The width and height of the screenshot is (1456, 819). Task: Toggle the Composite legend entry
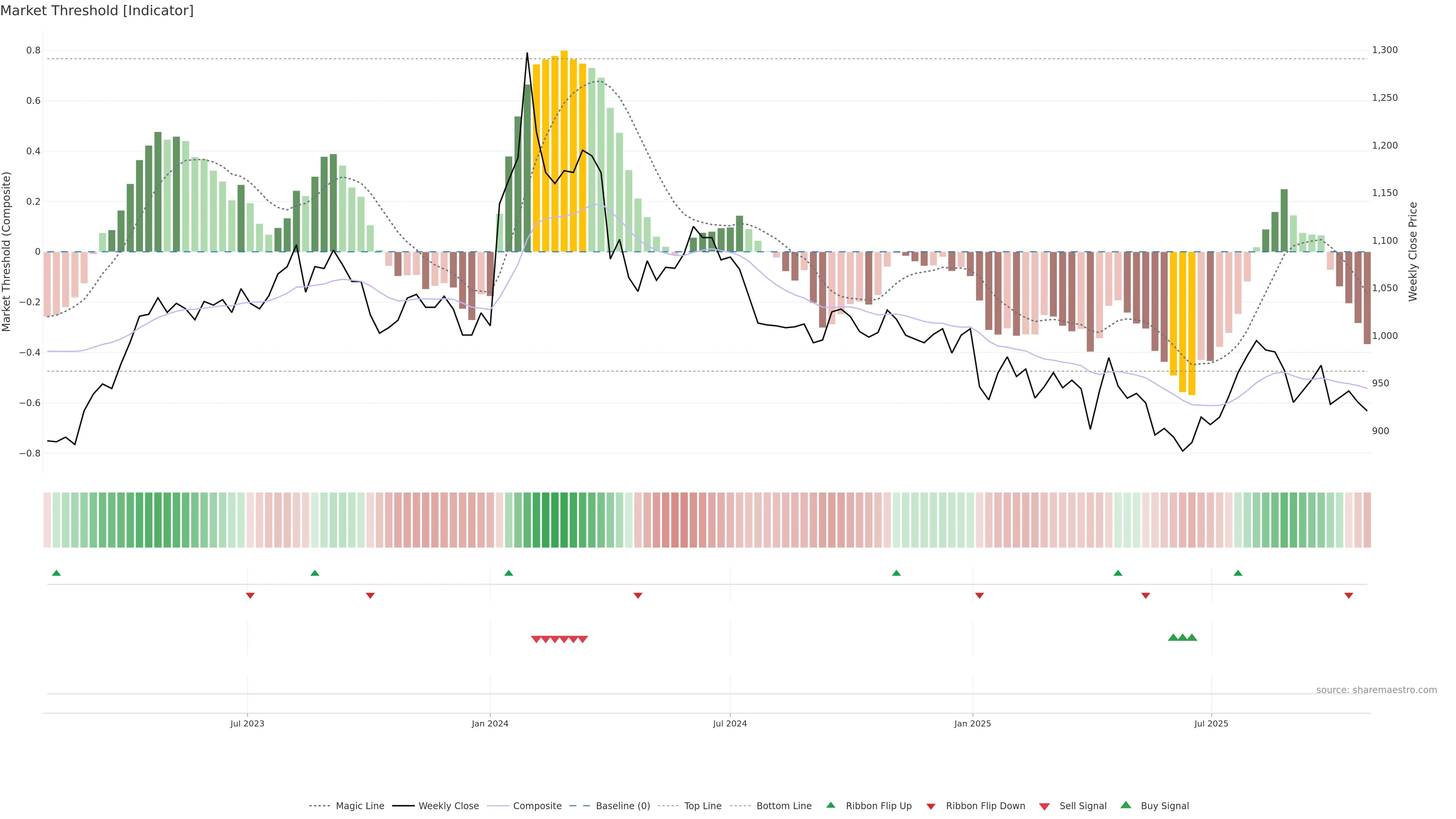[x=537, y=806]
